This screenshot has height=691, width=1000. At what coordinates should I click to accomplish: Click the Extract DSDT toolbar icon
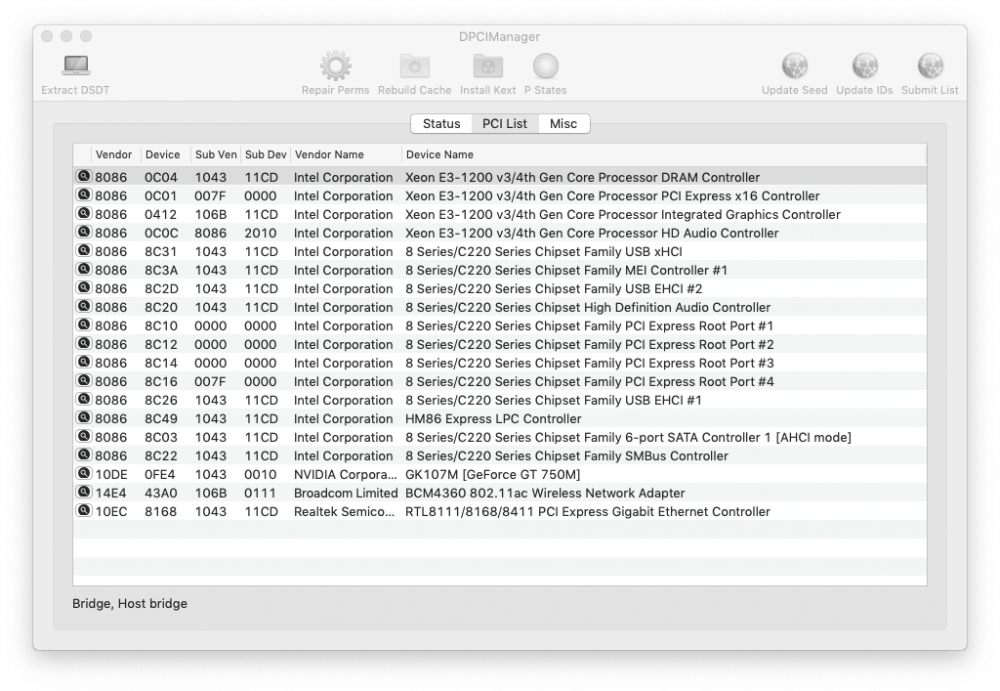(x=76, y=65)
